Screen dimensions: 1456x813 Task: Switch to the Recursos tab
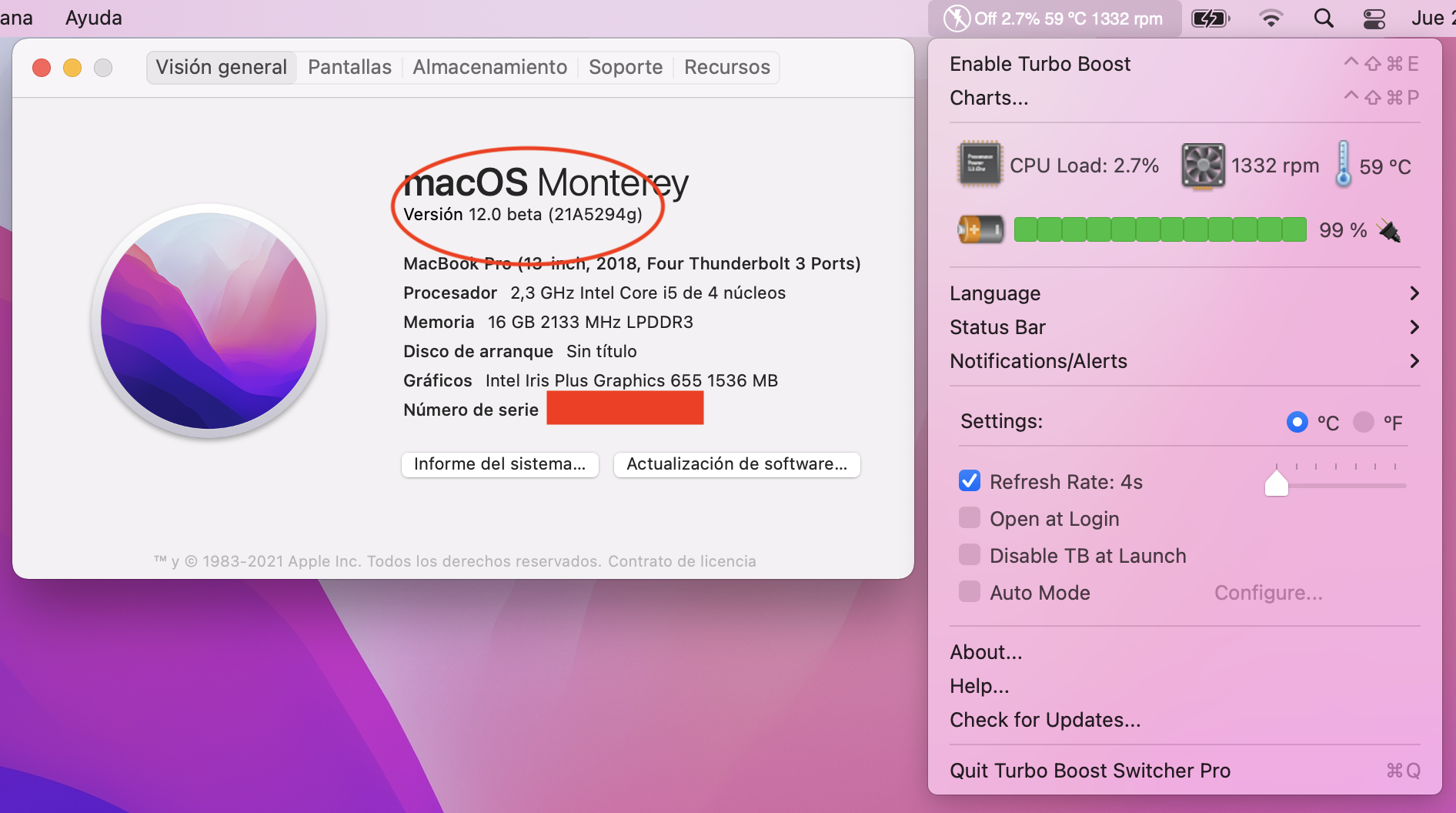(x=726, y=68)
